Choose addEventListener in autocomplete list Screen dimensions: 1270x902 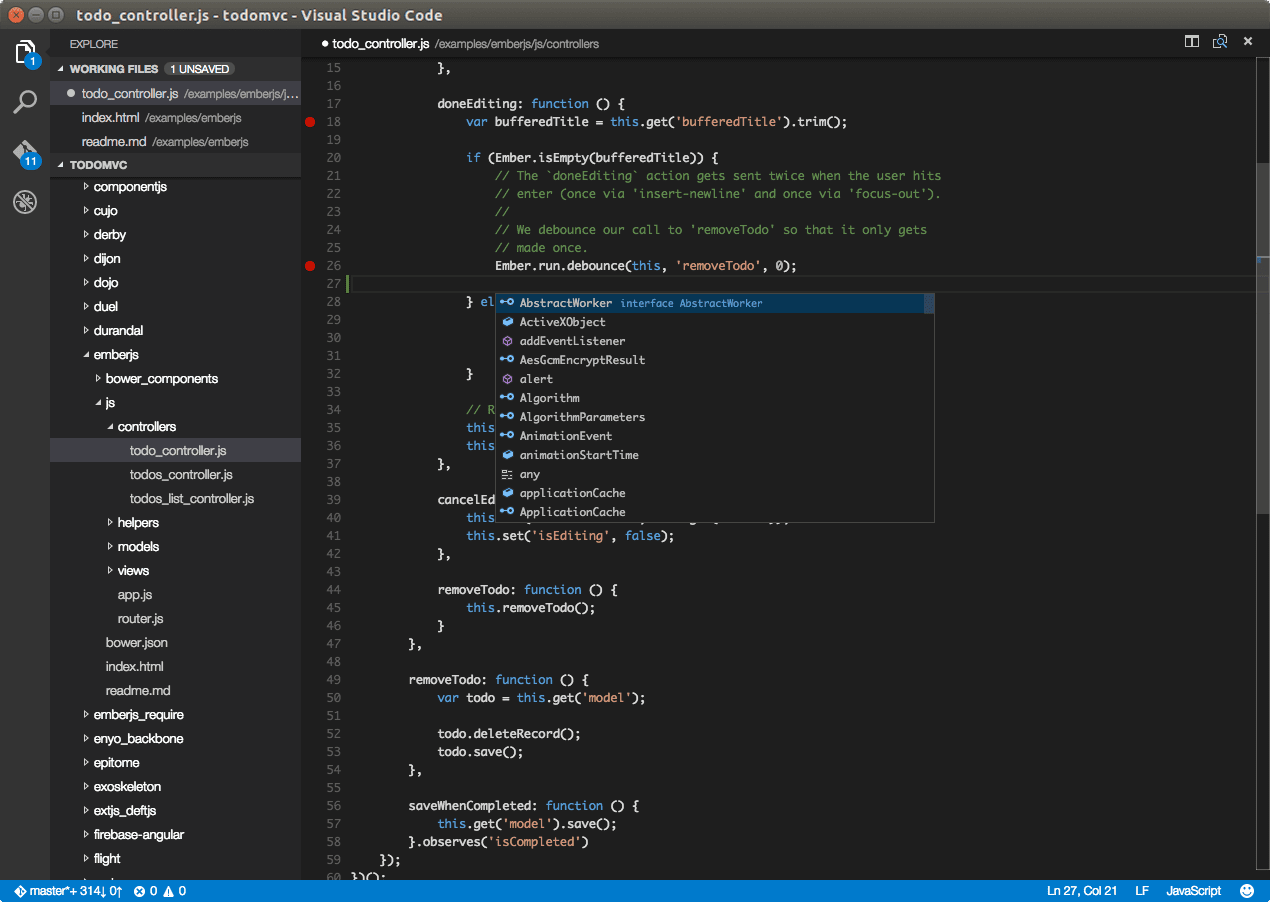point(572,341)
